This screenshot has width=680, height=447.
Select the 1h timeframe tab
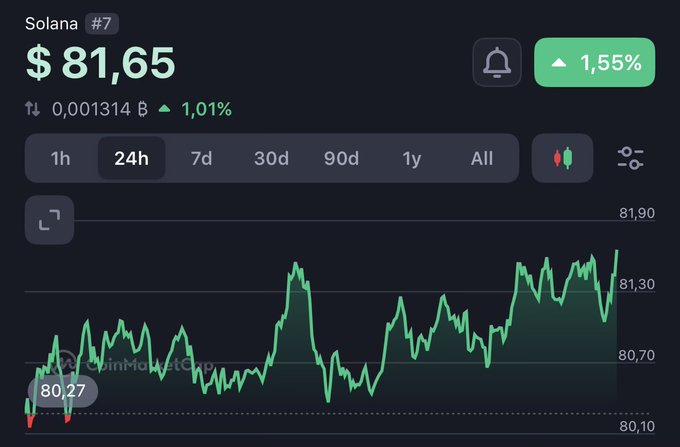(x=60, y=158)
